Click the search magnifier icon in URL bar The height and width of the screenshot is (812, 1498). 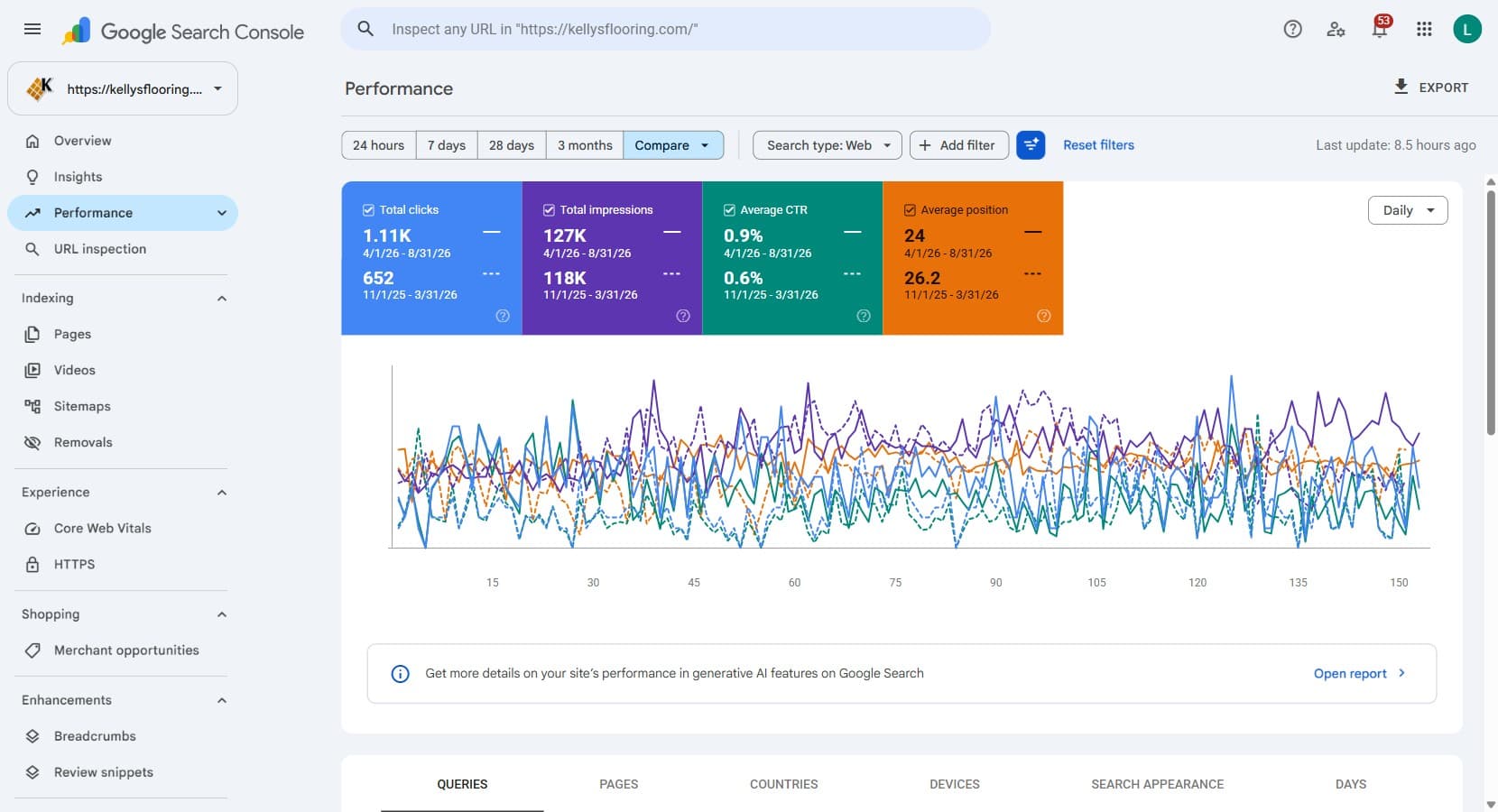pyautogui.click(x=365, y=29)
